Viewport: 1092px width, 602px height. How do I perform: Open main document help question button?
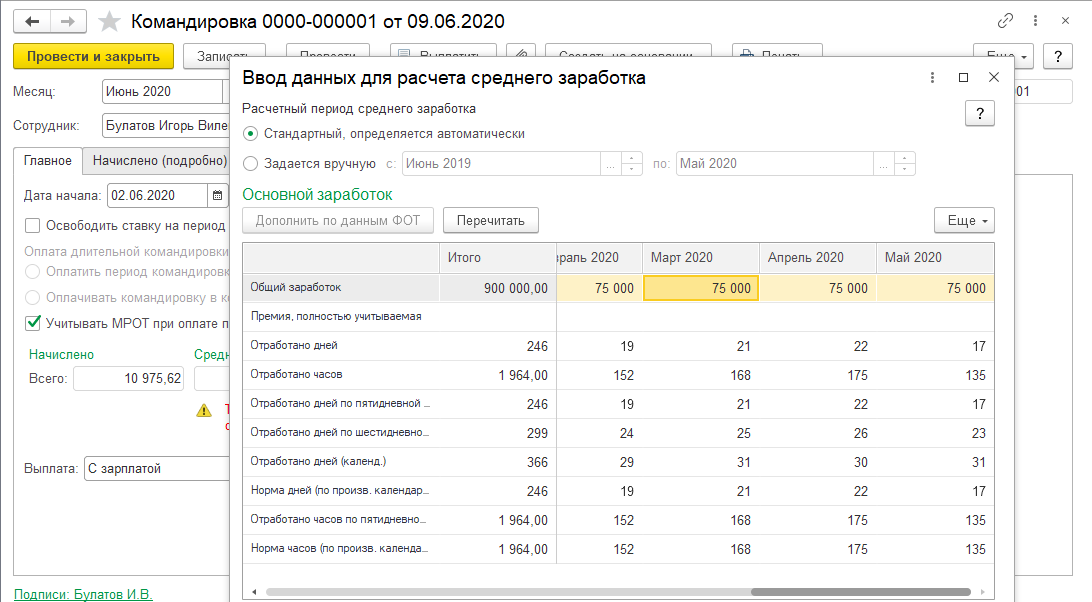(1058, 56)
